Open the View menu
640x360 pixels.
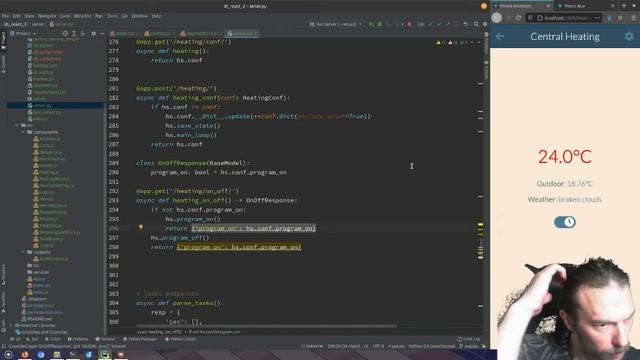click(x=29, y=16)
